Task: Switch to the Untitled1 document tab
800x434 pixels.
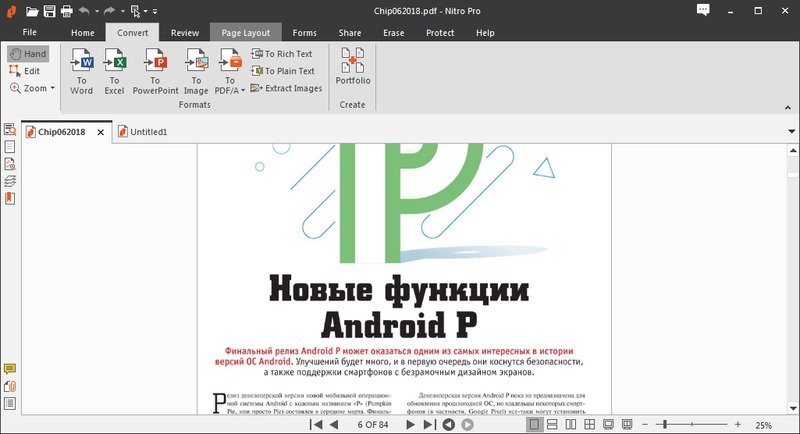Action: 143,132
